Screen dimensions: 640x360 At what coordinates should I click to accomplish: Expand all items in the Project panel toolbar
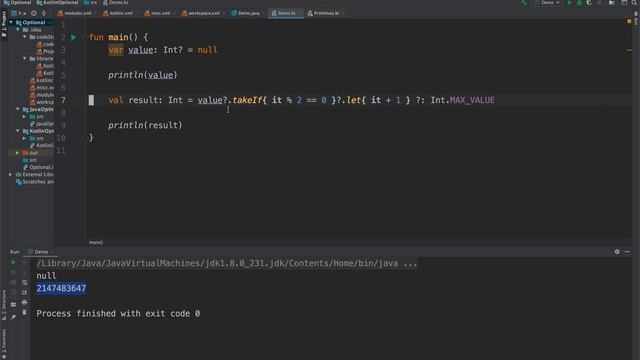(44, 13)
